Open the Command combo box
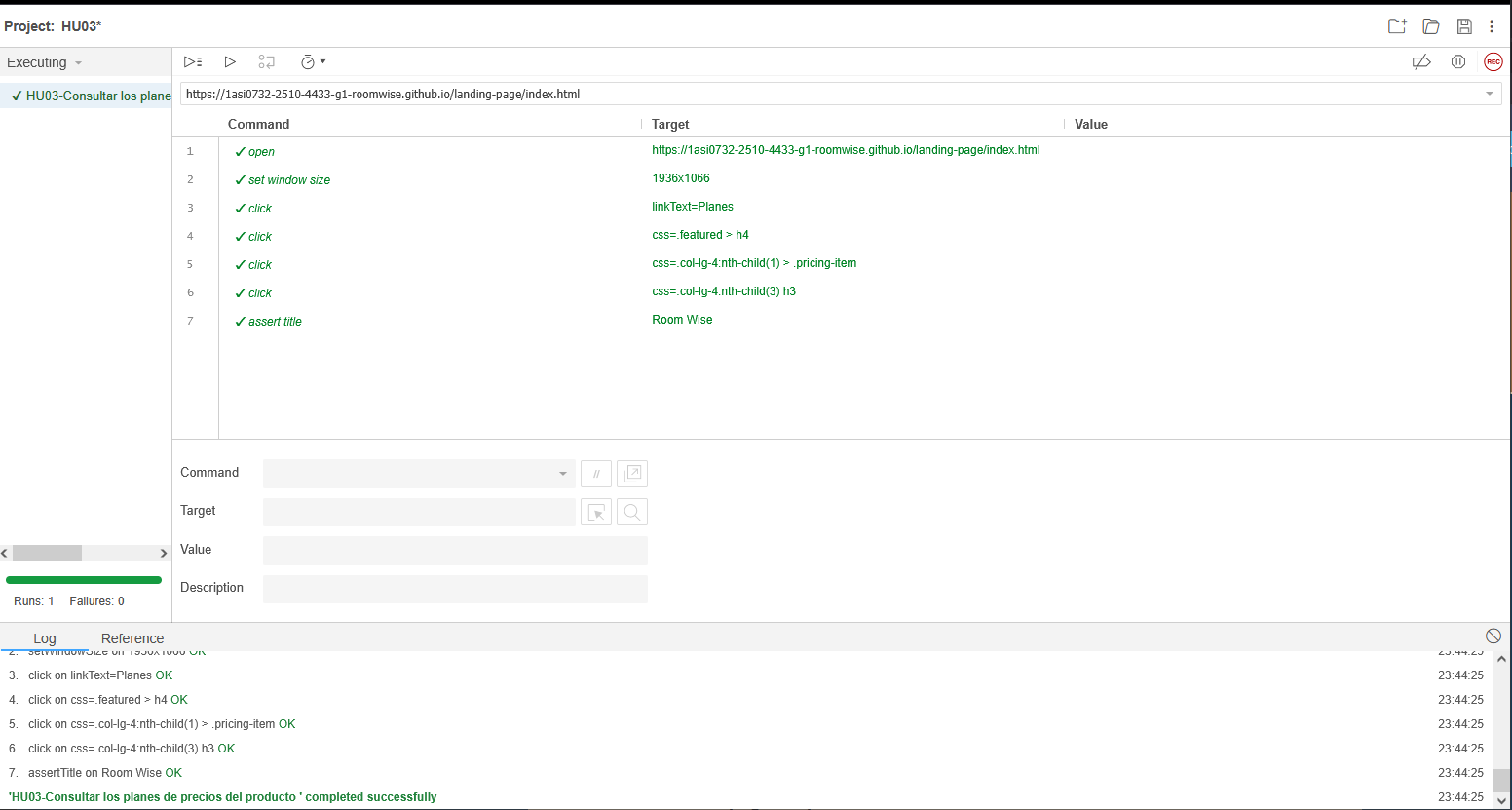 pos(419,474)
